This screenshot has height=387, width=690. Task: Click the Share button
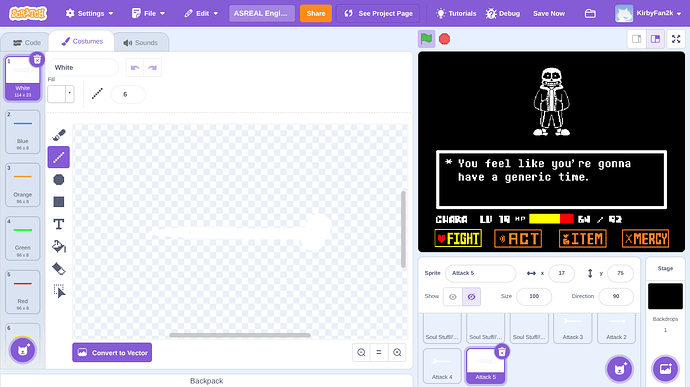(316, 14)
